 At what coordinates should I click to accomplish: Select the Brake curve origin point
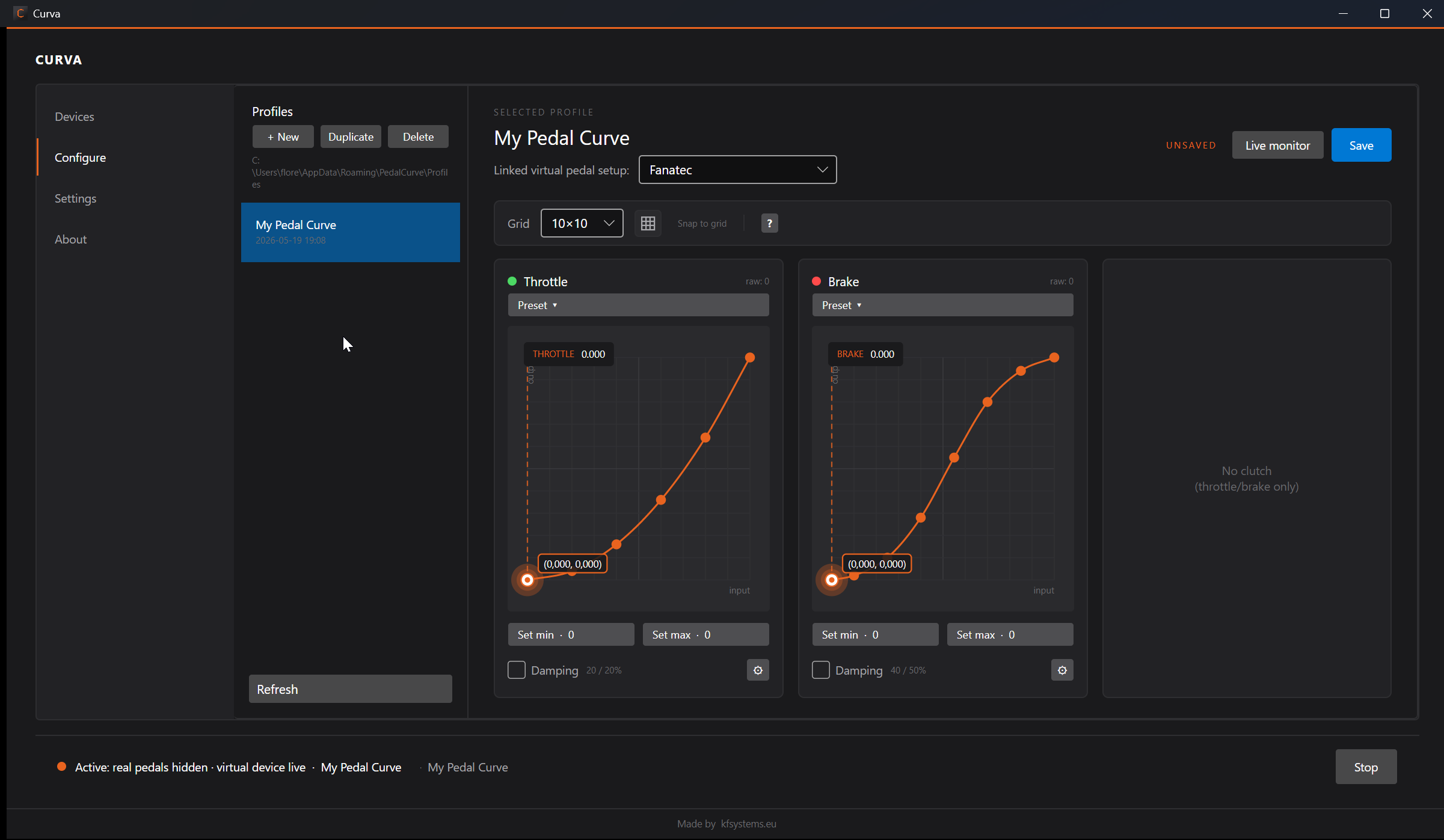pyautogui.click(x=832, y=580)
